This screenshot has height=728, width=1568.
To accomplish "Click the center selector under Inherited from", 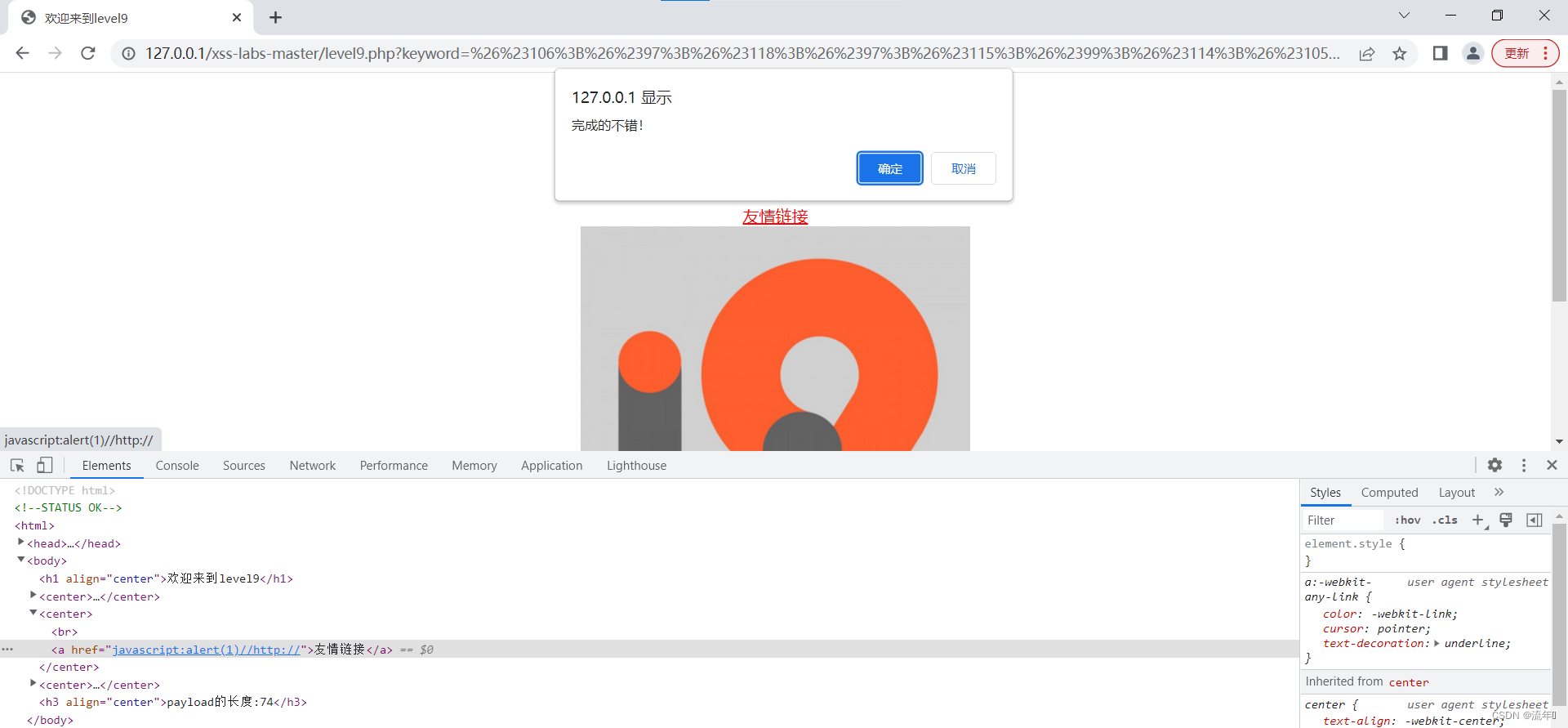I will point(1409,682).
